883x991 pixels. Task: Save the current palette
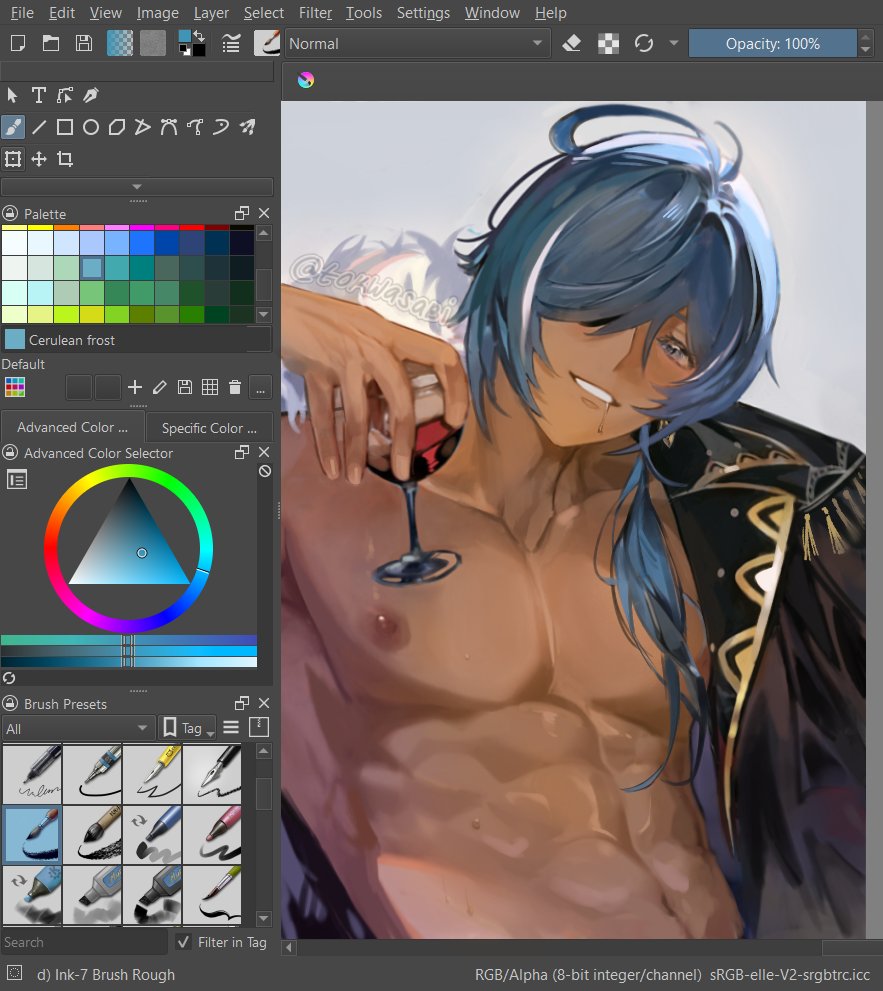(x=185, y=387)
